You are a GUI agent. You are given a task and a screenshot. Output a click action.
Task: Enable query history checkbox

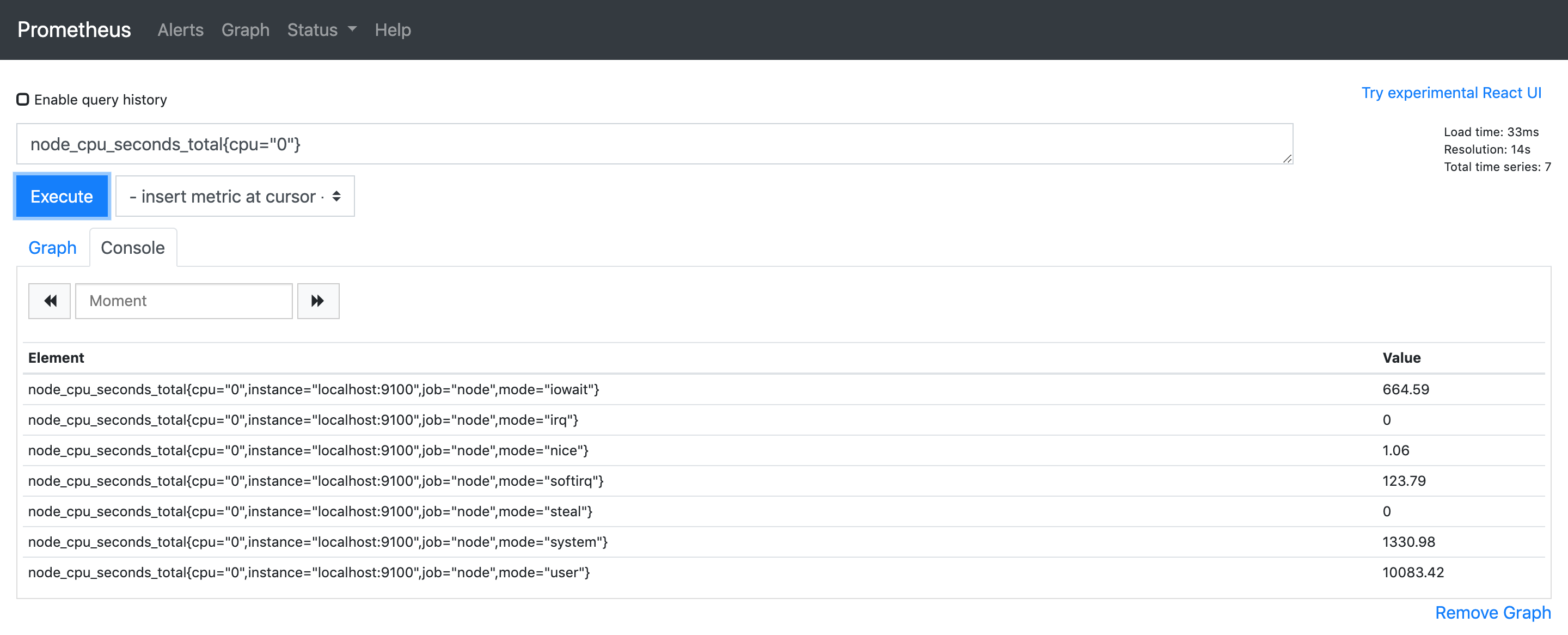point(22,99)
